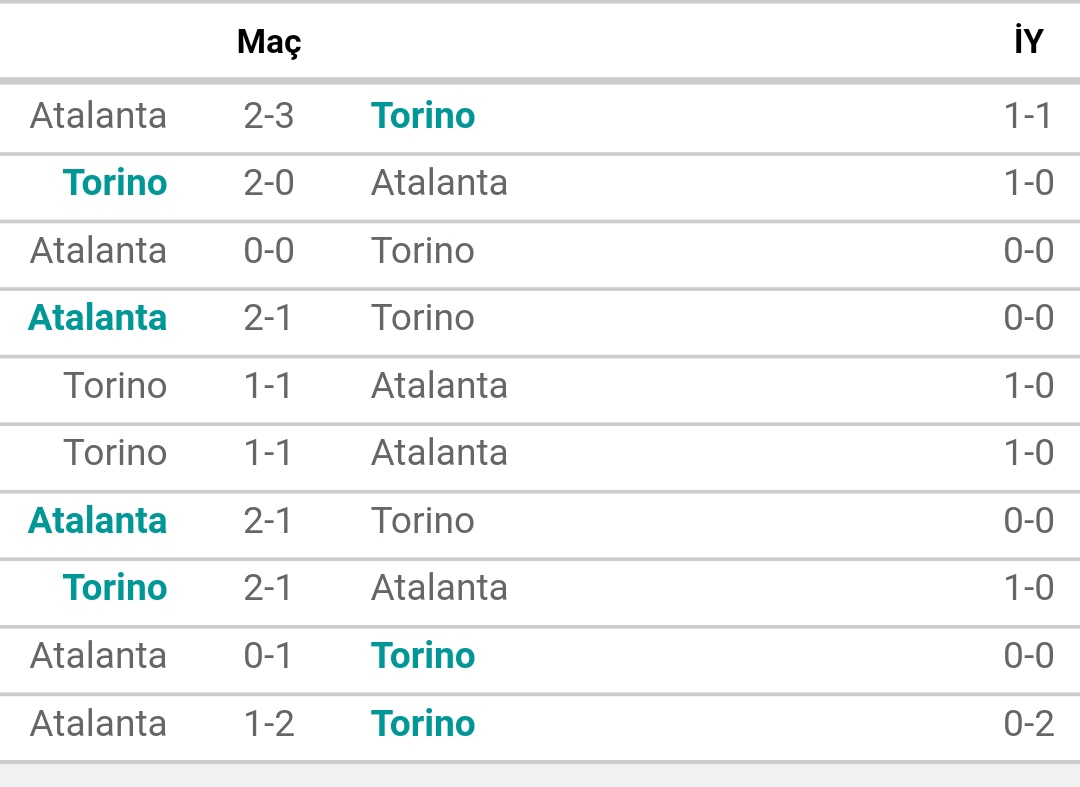This screenshot has height=787, width=1080.
Task: Click the bold Torino home team with the 2-1 score
Action: [x=115, y=588]
